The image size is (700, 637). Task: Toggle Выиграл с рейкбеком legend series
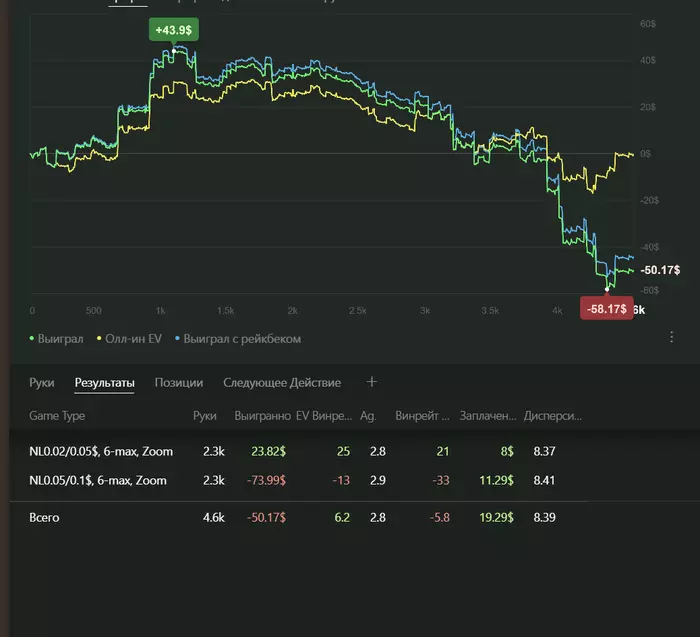point(238,339)
